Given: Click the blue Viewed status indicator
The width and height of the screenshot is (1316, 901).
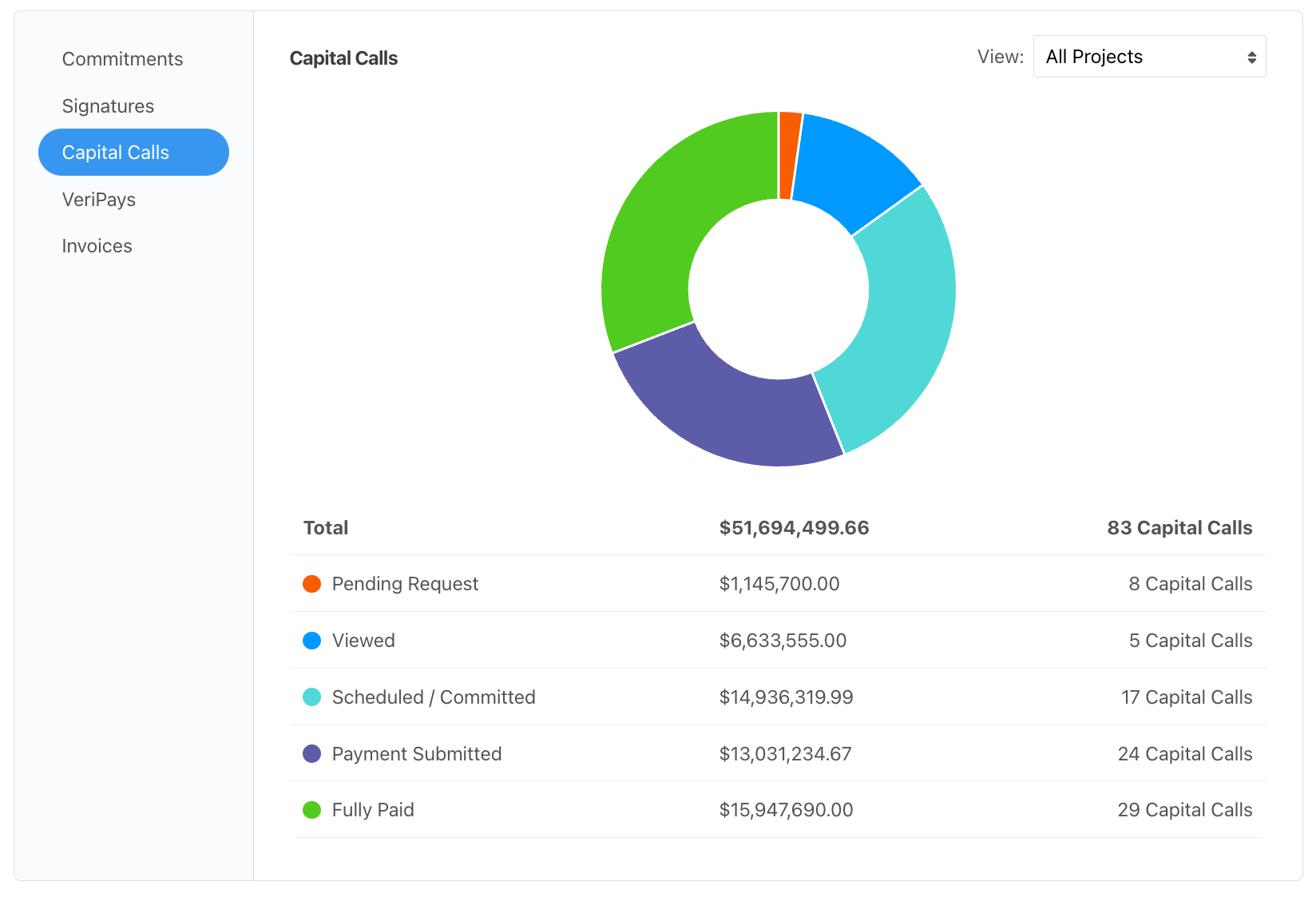Looking at the screenshot, I should 311,640.
